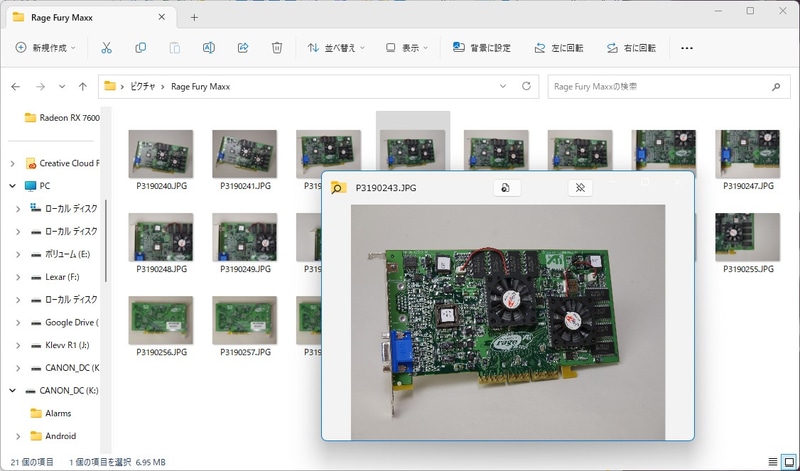The height and width of the screenshot is (471, 800).
Task: Click the 21 個の項目 status text
Action: (32, 462)
